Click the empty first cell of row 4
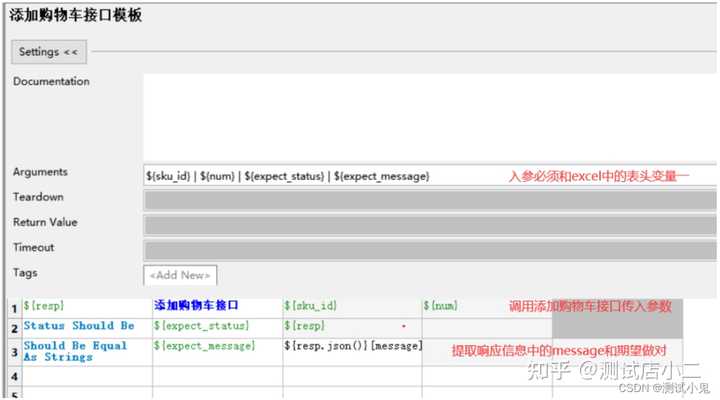The image size is (720, 400). 87,376
